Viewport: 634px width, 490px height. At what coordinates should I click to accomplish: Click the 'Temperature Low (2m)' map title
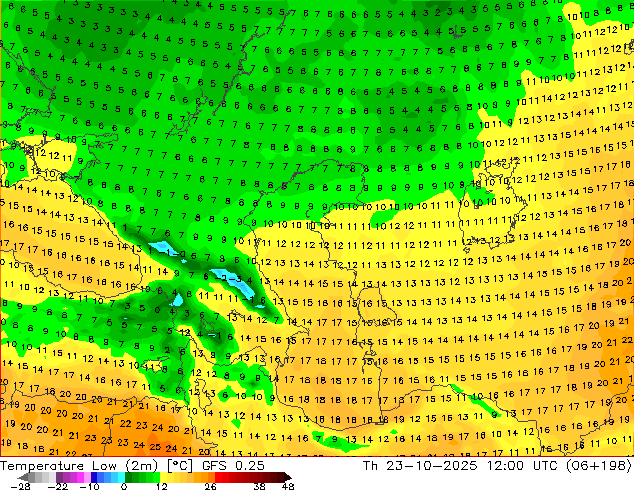pos(79,466)
